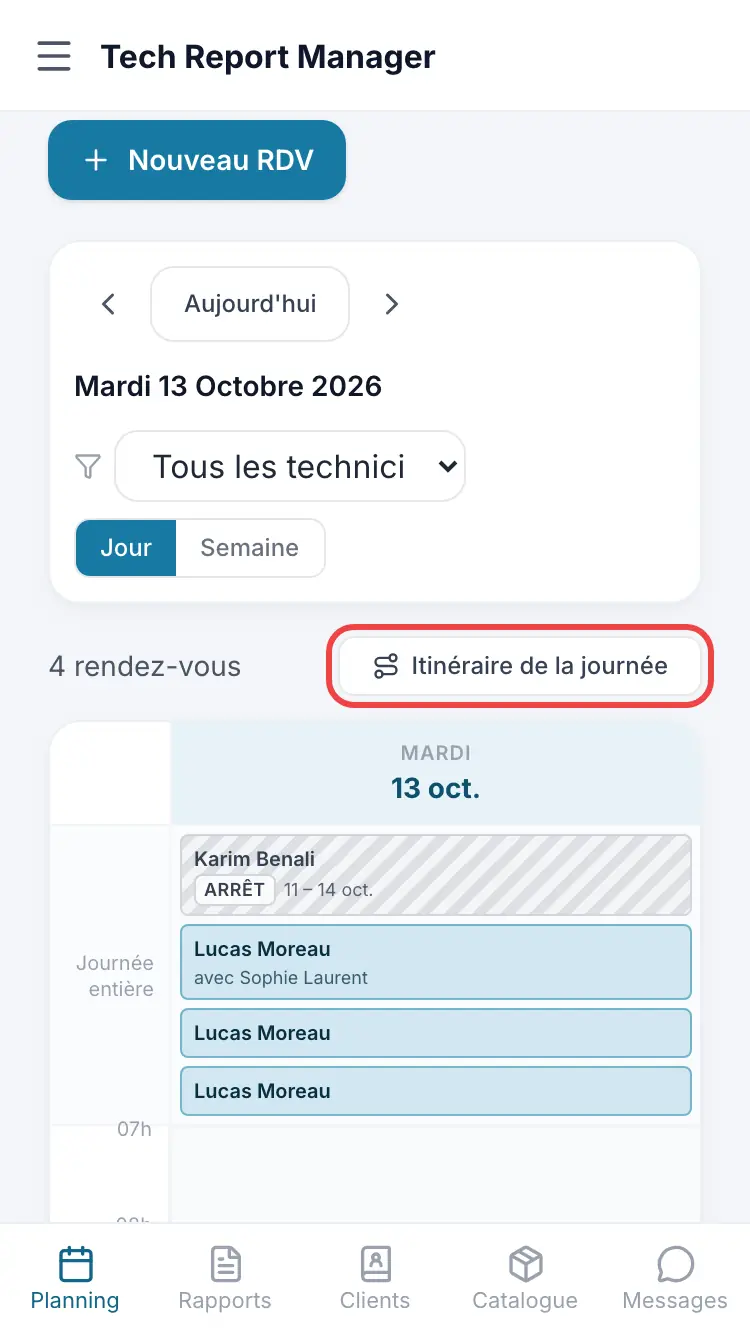Go to next day with right chevron
750x1334 pixels.
(x=392, y=304)
